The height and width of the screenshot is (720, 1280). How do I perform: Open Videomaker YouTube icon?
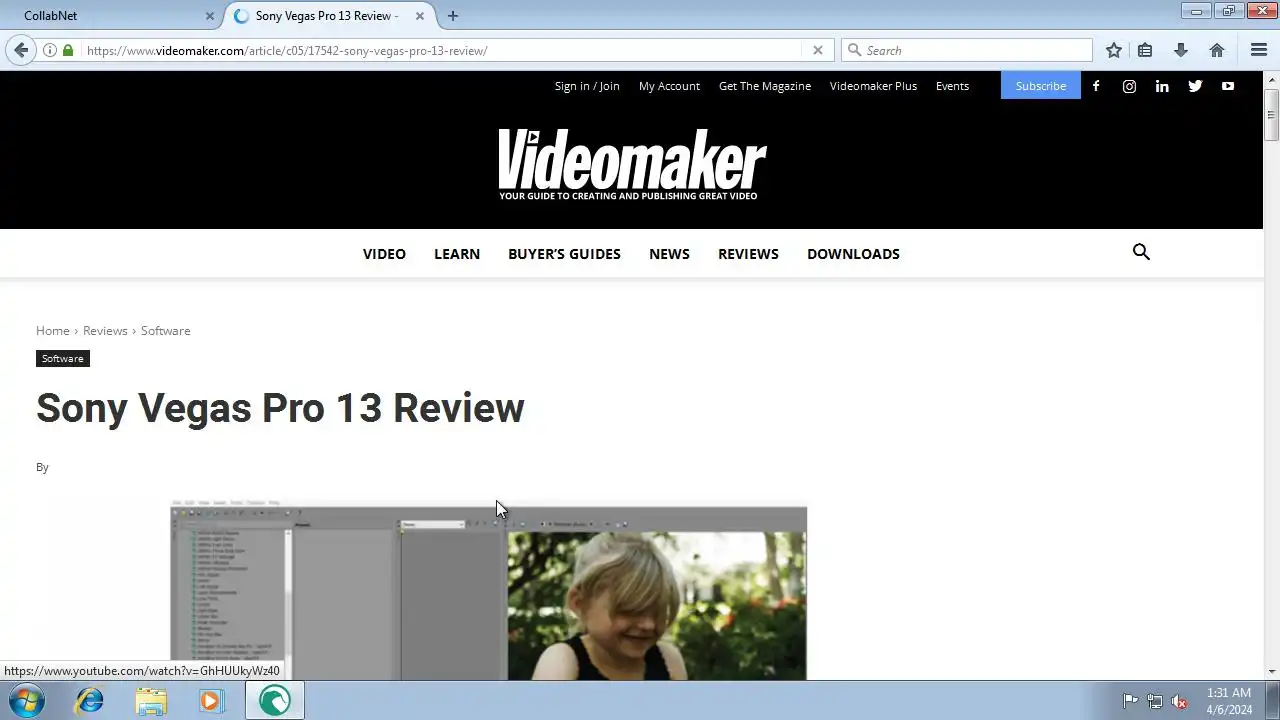pos(1228,86)
